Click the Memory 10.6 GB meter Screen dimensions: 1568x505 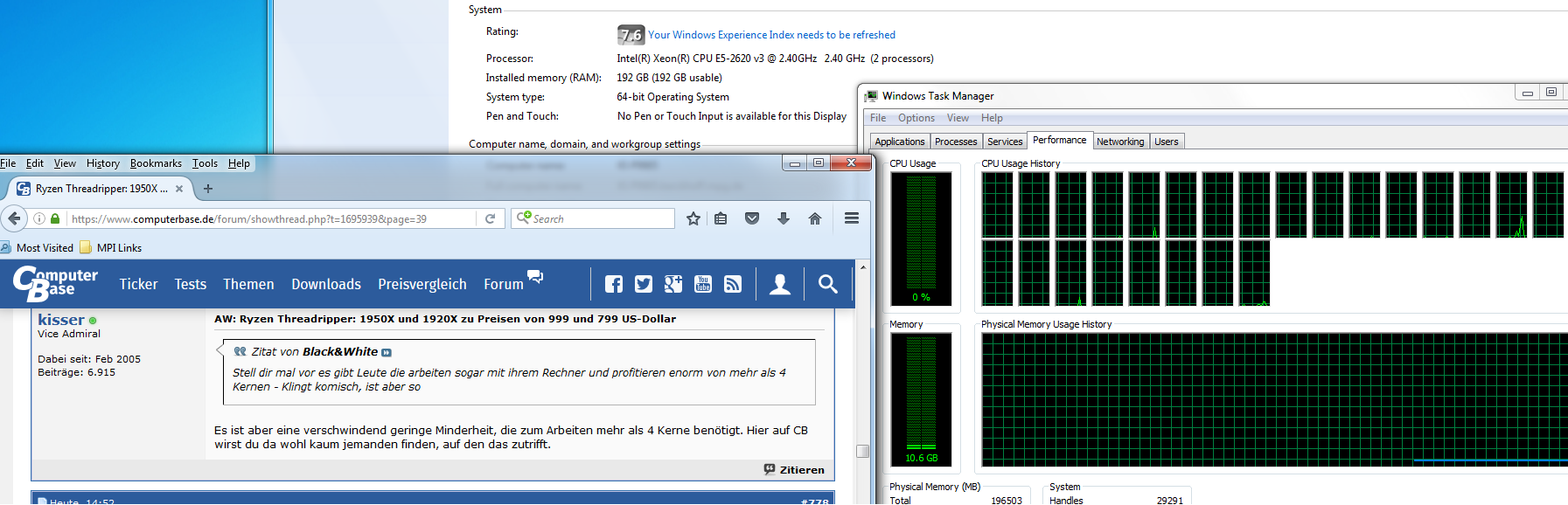(x=921, y=399)
